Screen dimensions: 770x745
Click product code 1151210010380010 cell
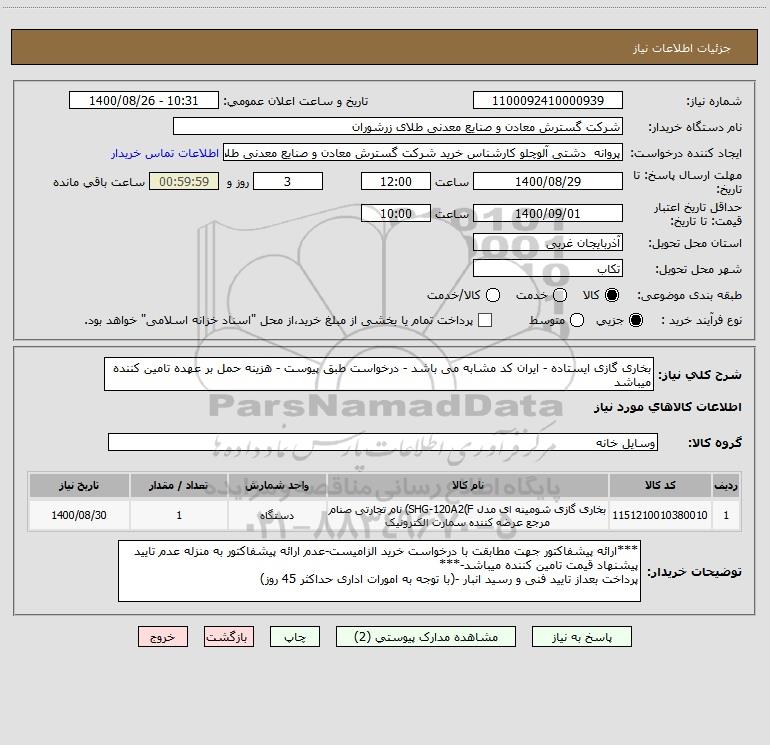[660, 515]
